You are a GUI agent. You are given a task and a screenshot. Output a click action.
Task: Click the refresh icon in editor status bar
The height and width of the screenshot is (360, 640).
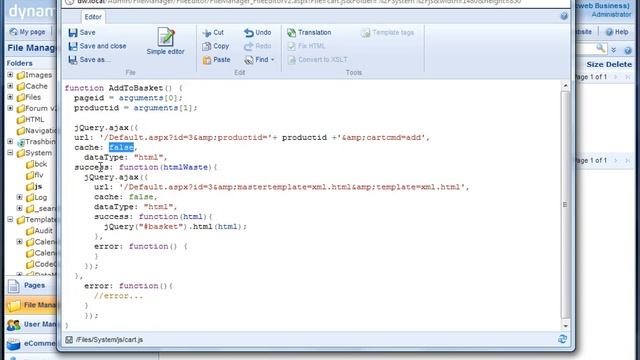[562, 339]
